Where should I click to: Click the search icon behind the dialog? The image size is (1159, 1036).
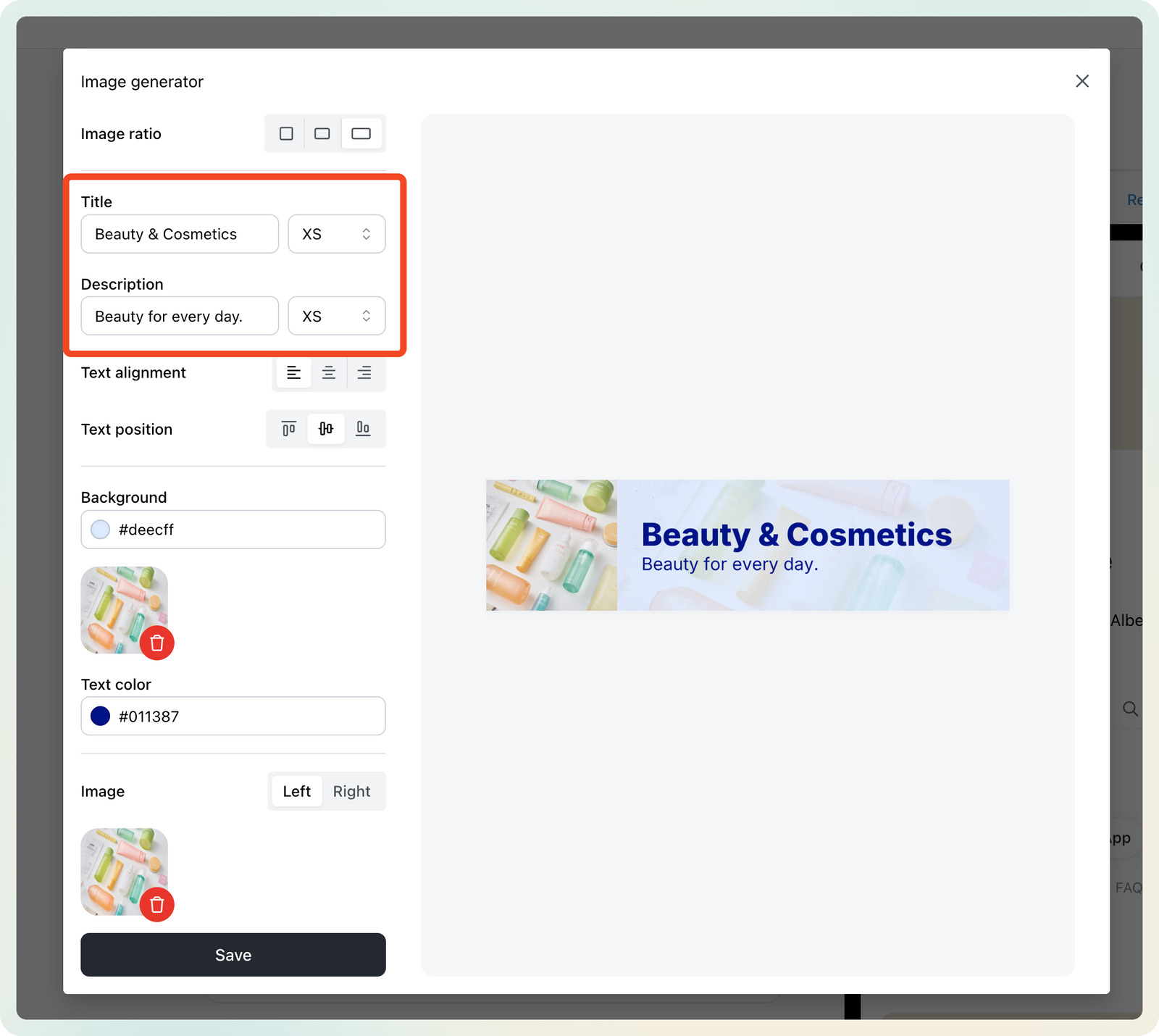tap(1130, 709)
